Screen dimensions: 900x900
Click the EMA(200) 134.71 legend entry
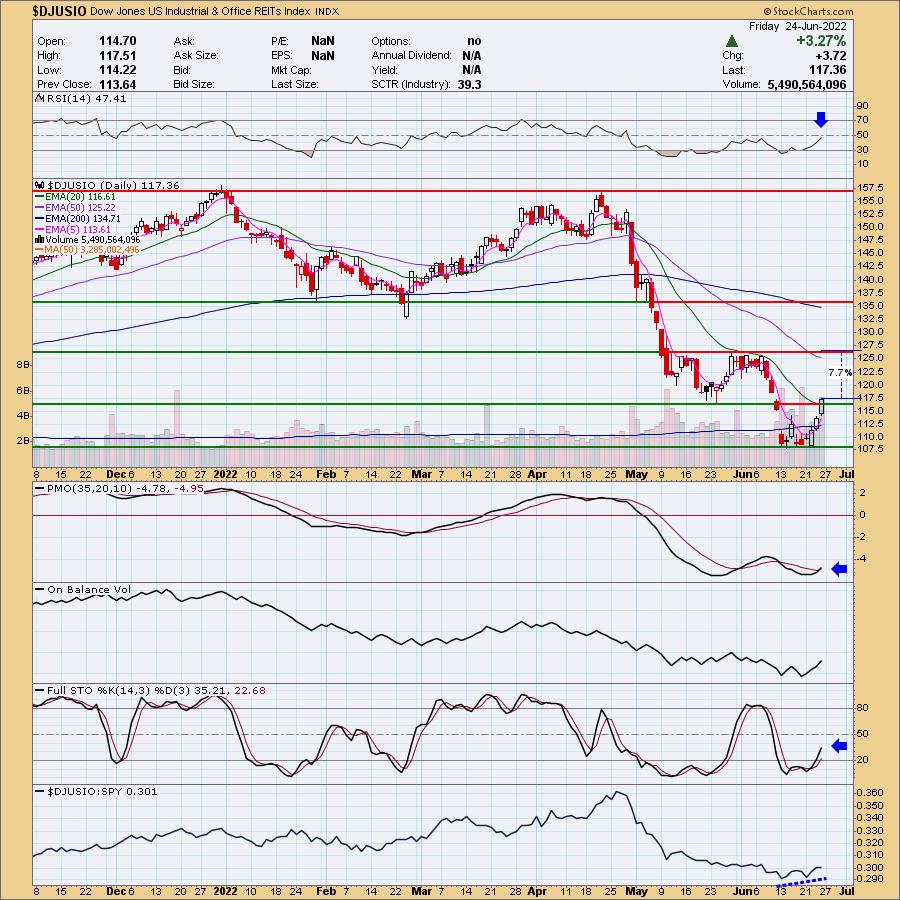pyautogui.click(x=83, y=218)
